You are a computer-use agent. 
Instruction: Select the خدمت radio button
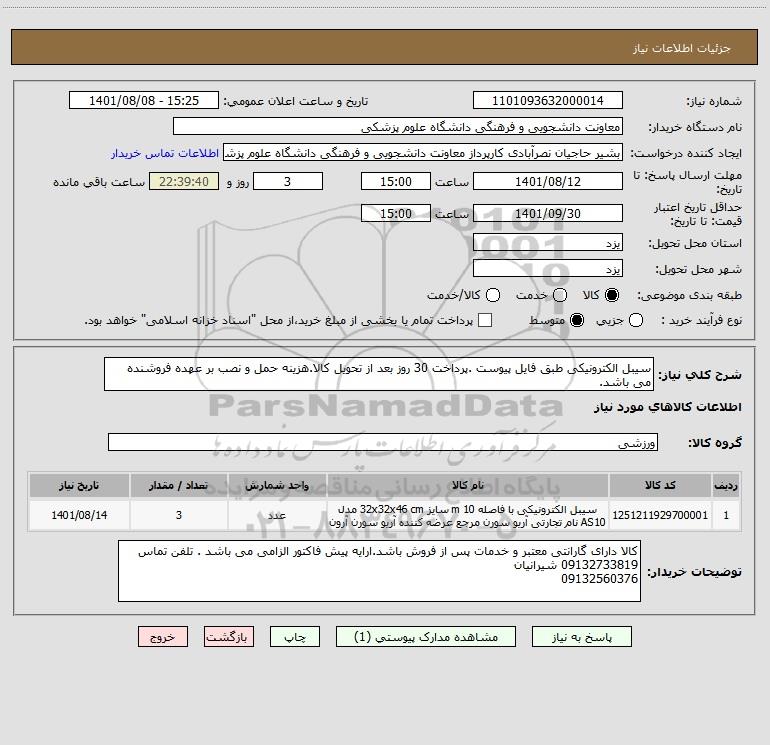(560, 295)
